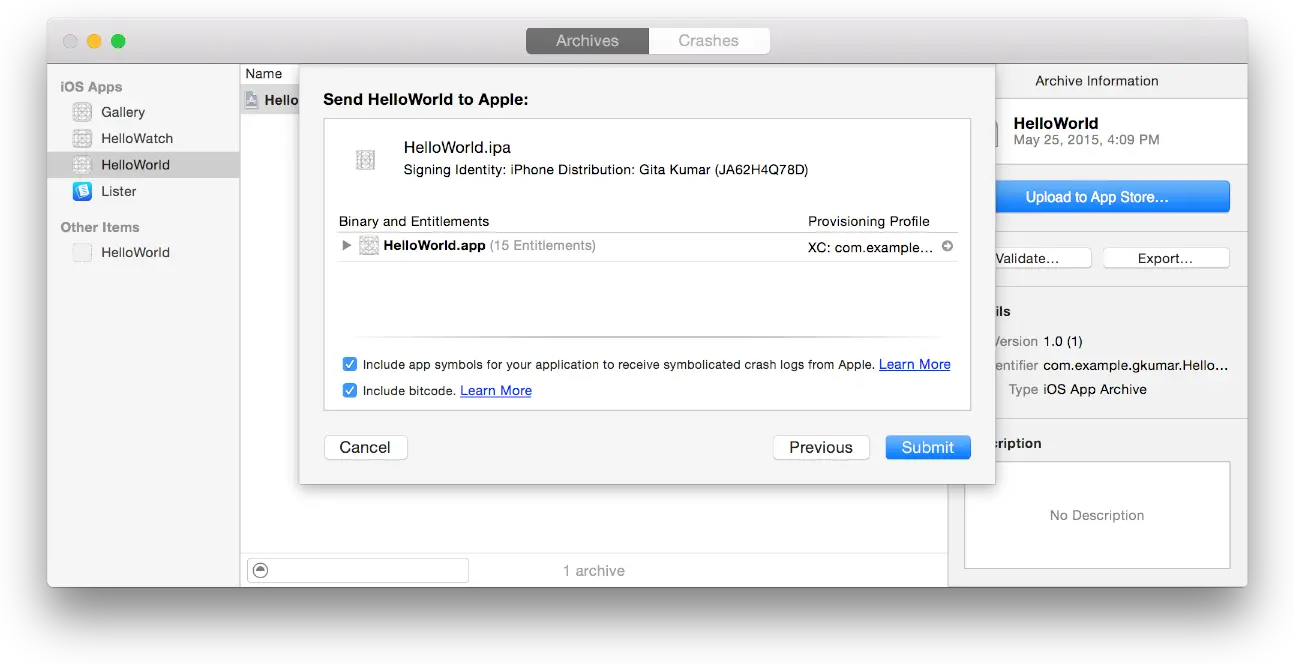1294x664 pixels.
Task: Click the Gallery app icon in sidebar
Action: (x=82, y=112)
